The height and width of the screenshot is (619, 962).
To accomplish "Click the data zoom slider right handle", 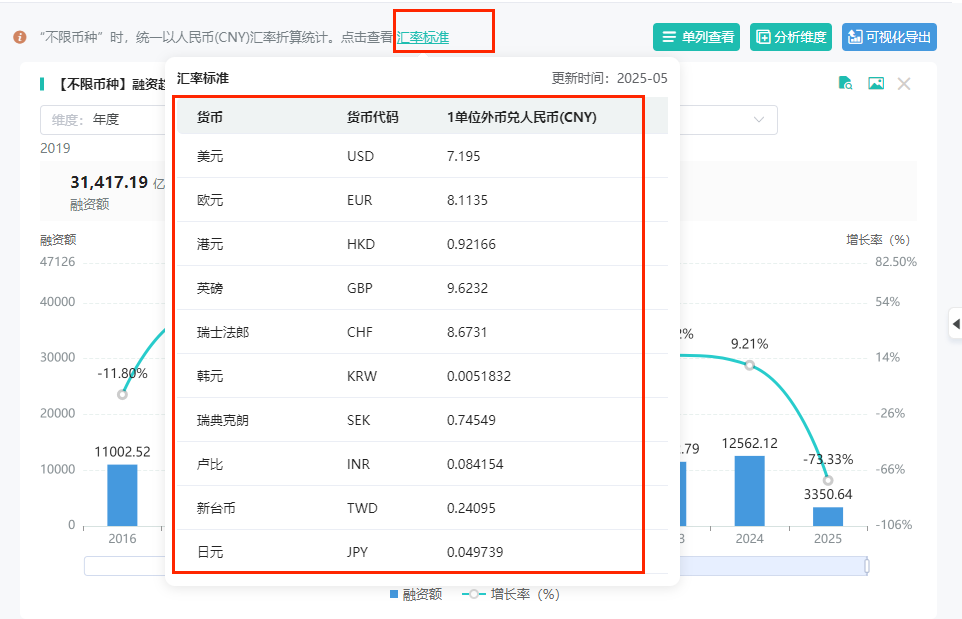I will click(x=867, y=566).
